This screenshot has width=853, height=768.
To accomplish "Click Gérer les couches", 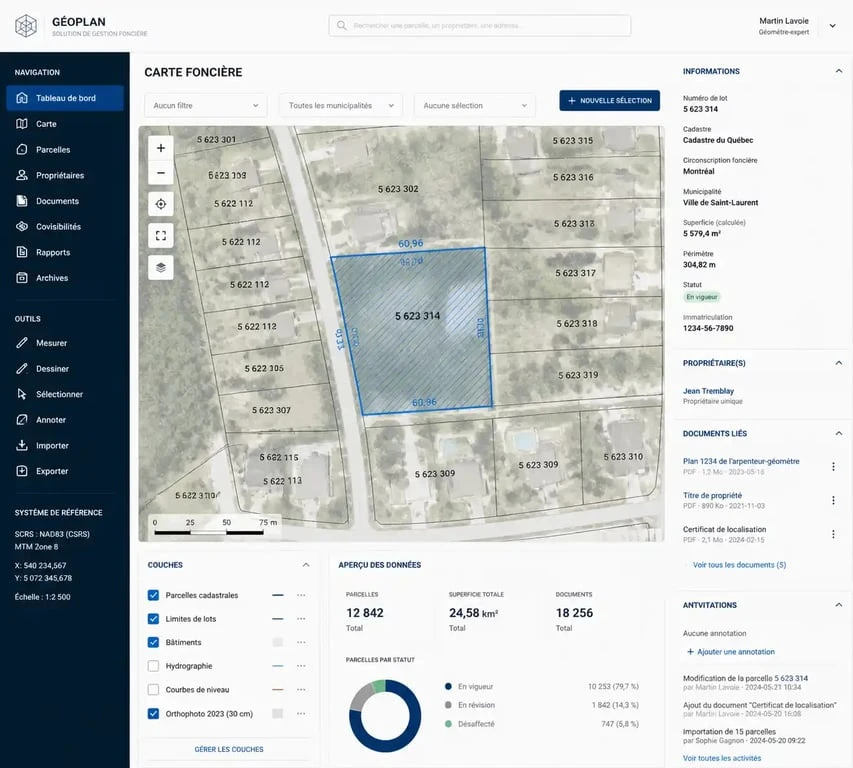I will 228,750.
